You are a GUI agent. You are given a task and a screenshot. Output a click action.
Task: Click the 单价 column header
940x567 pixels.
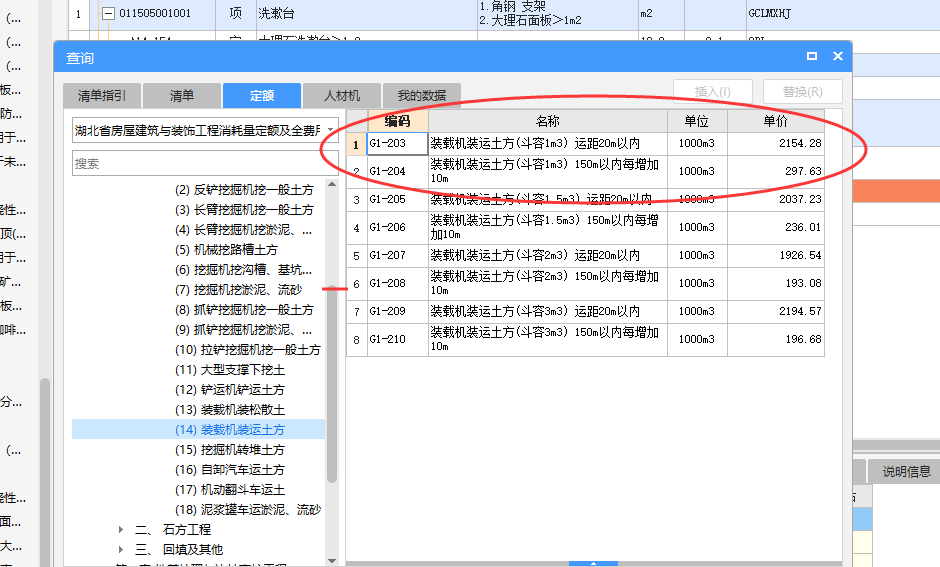click(x=776, y=121)
